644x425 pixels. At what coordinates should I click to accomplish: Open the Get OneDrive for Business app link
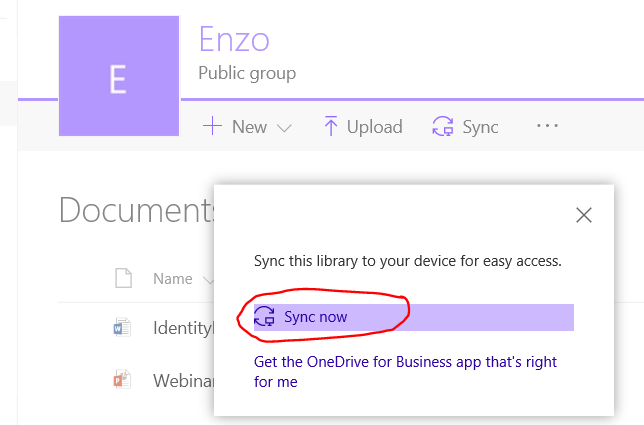click(405, 371)
